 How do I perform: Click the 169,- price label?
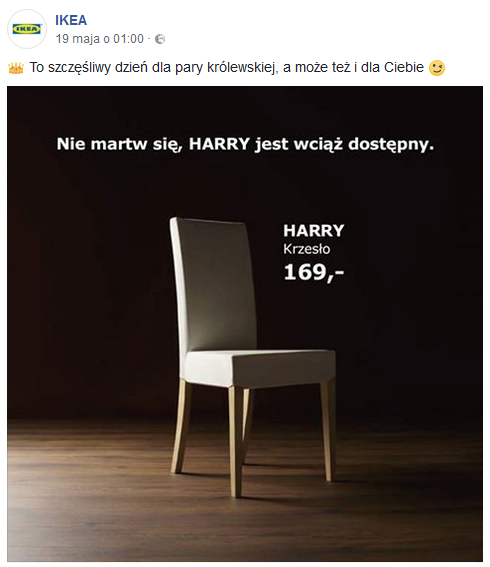[x=314, y=272]
